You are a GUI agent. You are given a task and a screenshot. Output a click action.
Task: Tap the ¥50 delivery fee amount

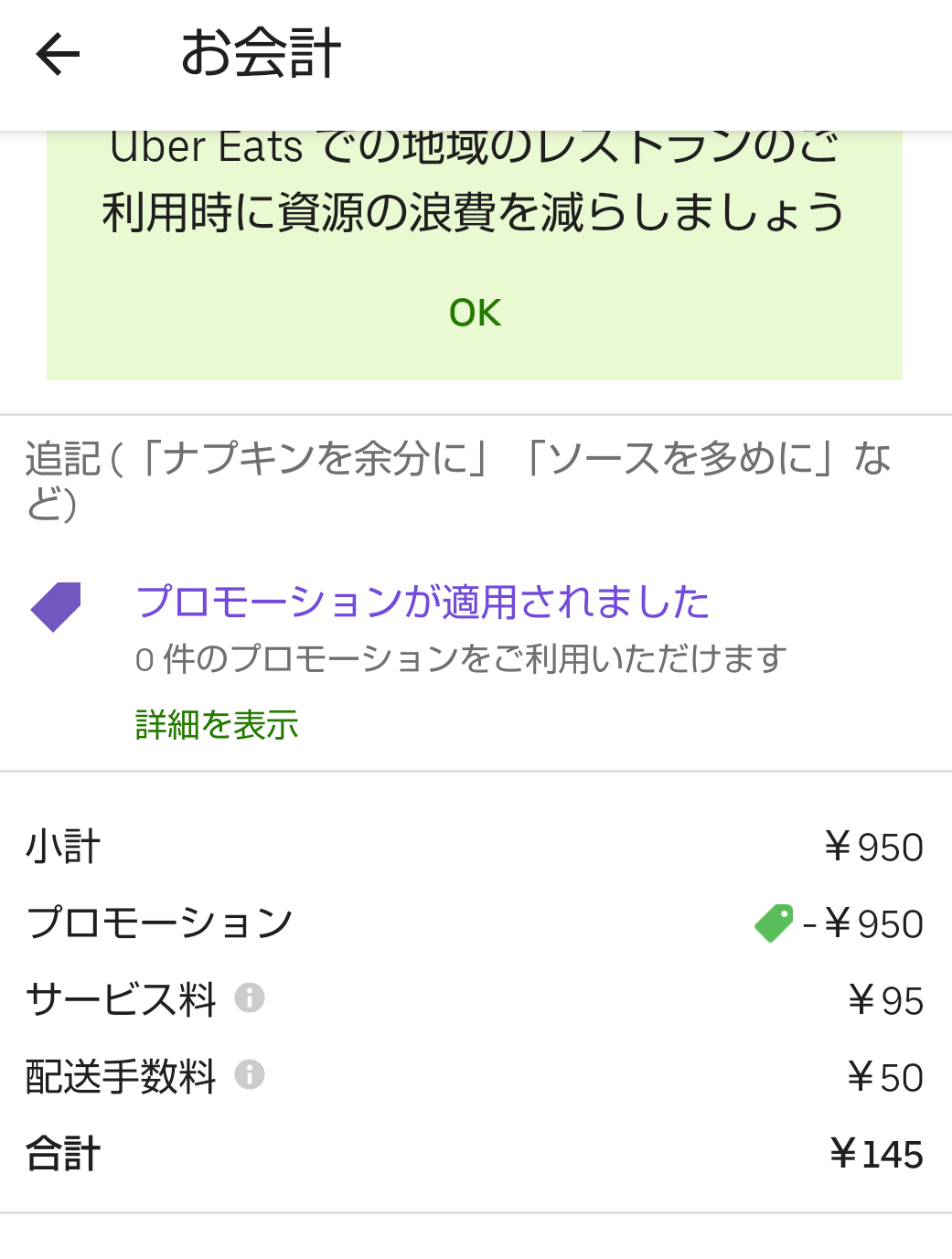pyautogui.click(x=885, y=1078)
